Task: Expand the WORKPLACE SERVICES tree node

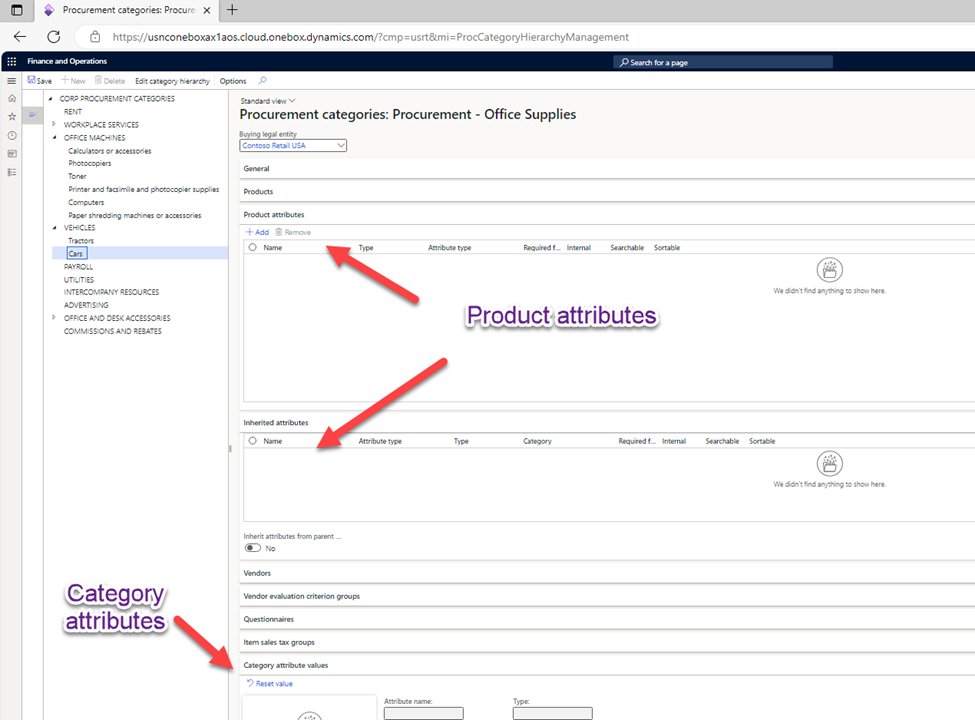Action: (x=53, y=124)
